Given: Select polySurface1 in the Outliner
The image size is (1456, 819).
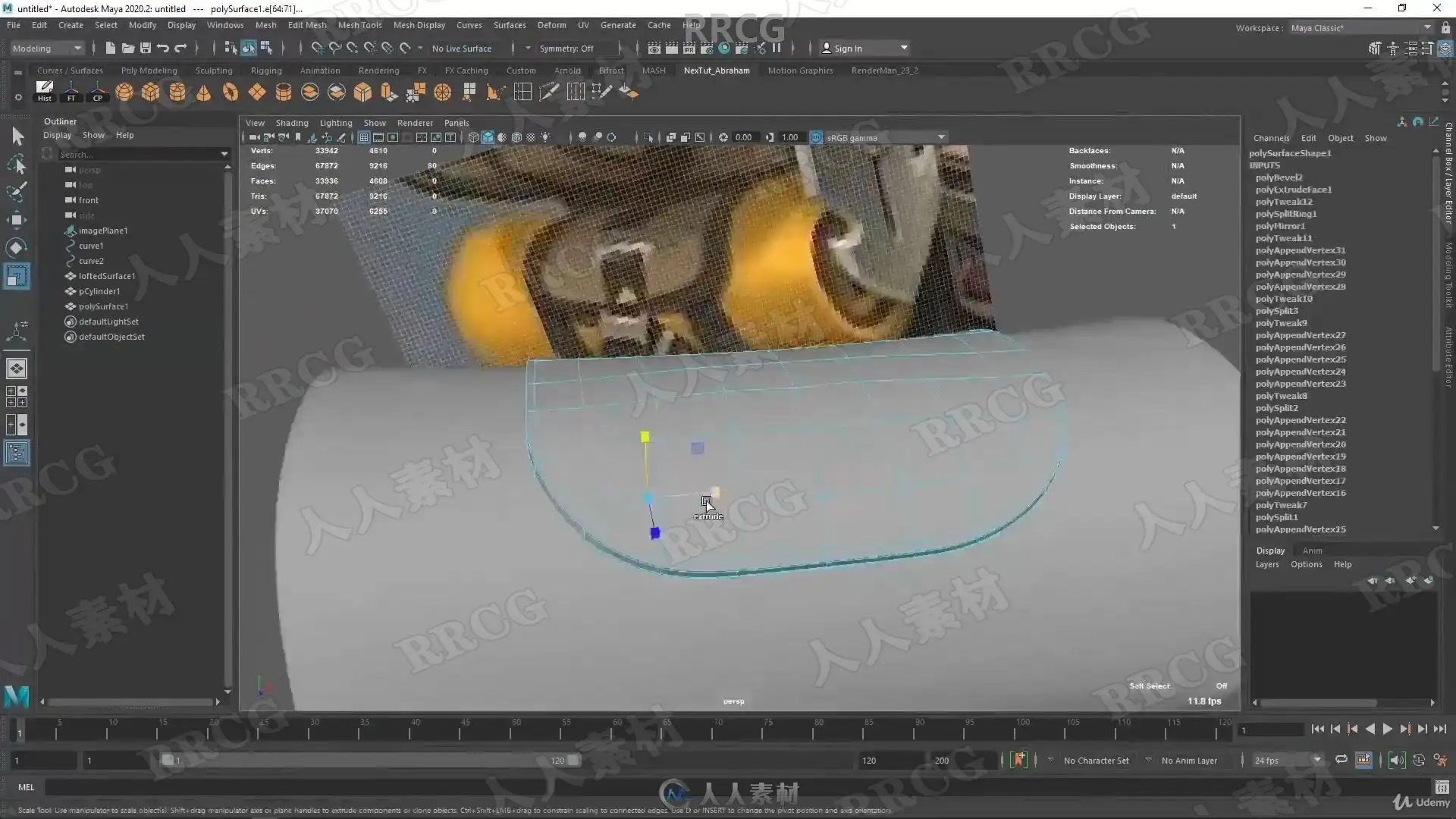Looking at the screenshot, I should click(x=103, y=306).
